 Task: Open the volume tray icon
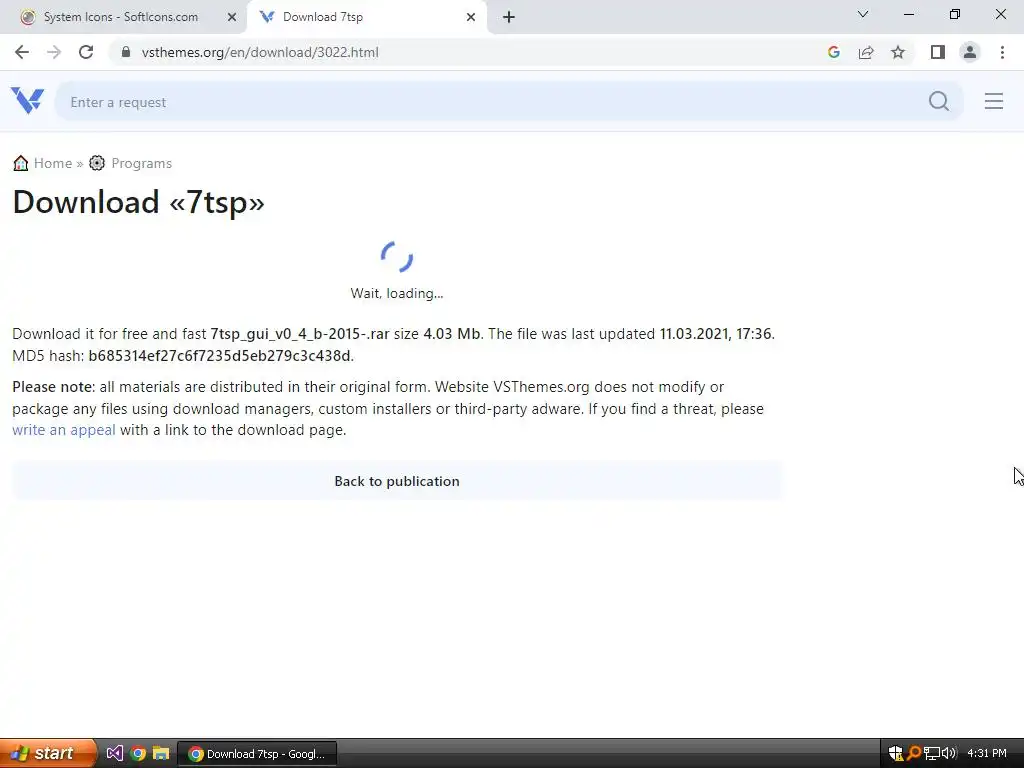click(x=949, y=753)
